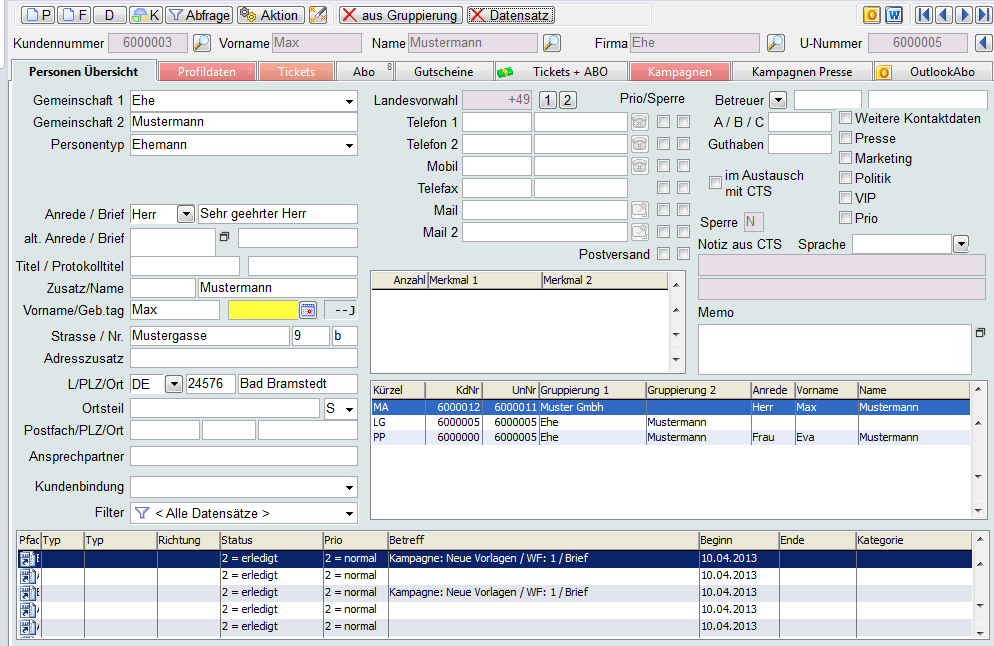Screen dimensions: 994x646
Task: Click the Betreff column header
Action: 543,540
